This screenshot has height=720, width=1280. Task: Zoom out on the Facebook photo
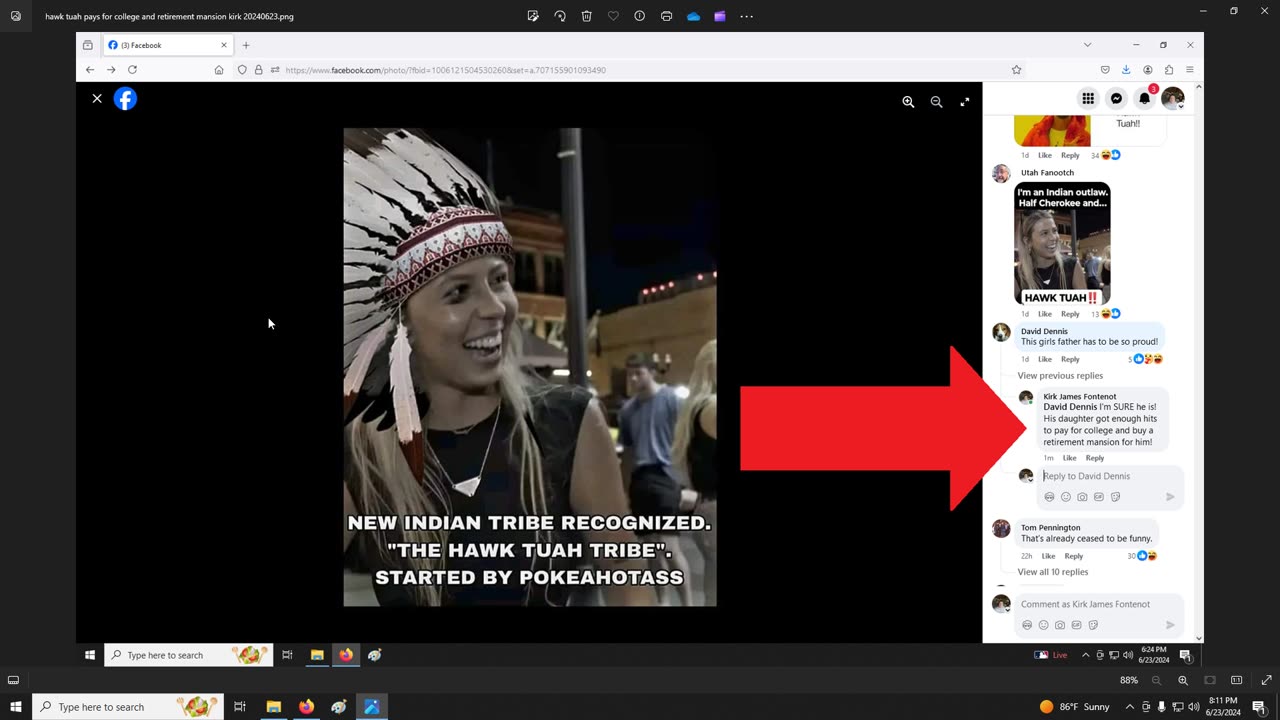[x=936, y=102]
